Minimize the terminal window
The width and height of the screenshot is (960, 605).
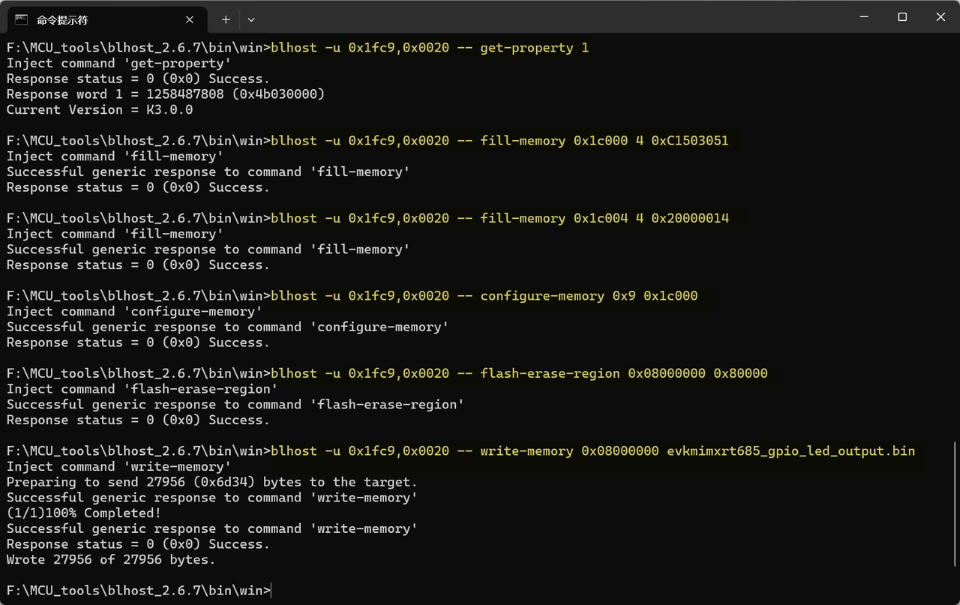click(864, 17)
